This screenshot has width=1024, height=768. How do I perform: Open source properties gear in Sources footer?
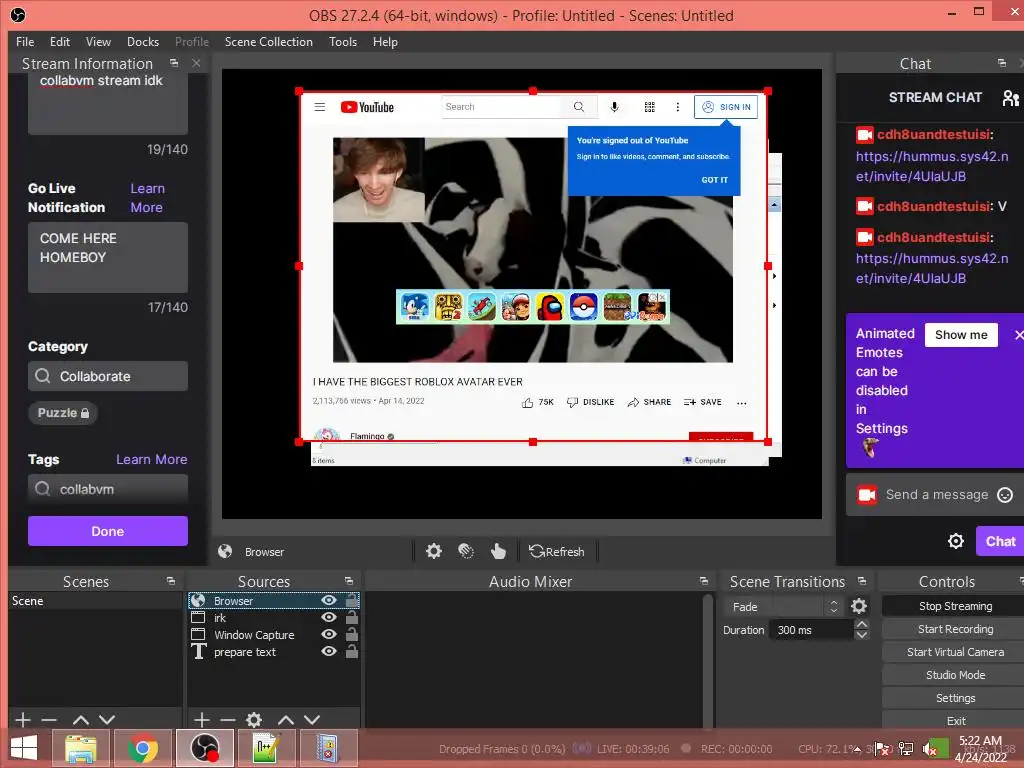(254, 720)
